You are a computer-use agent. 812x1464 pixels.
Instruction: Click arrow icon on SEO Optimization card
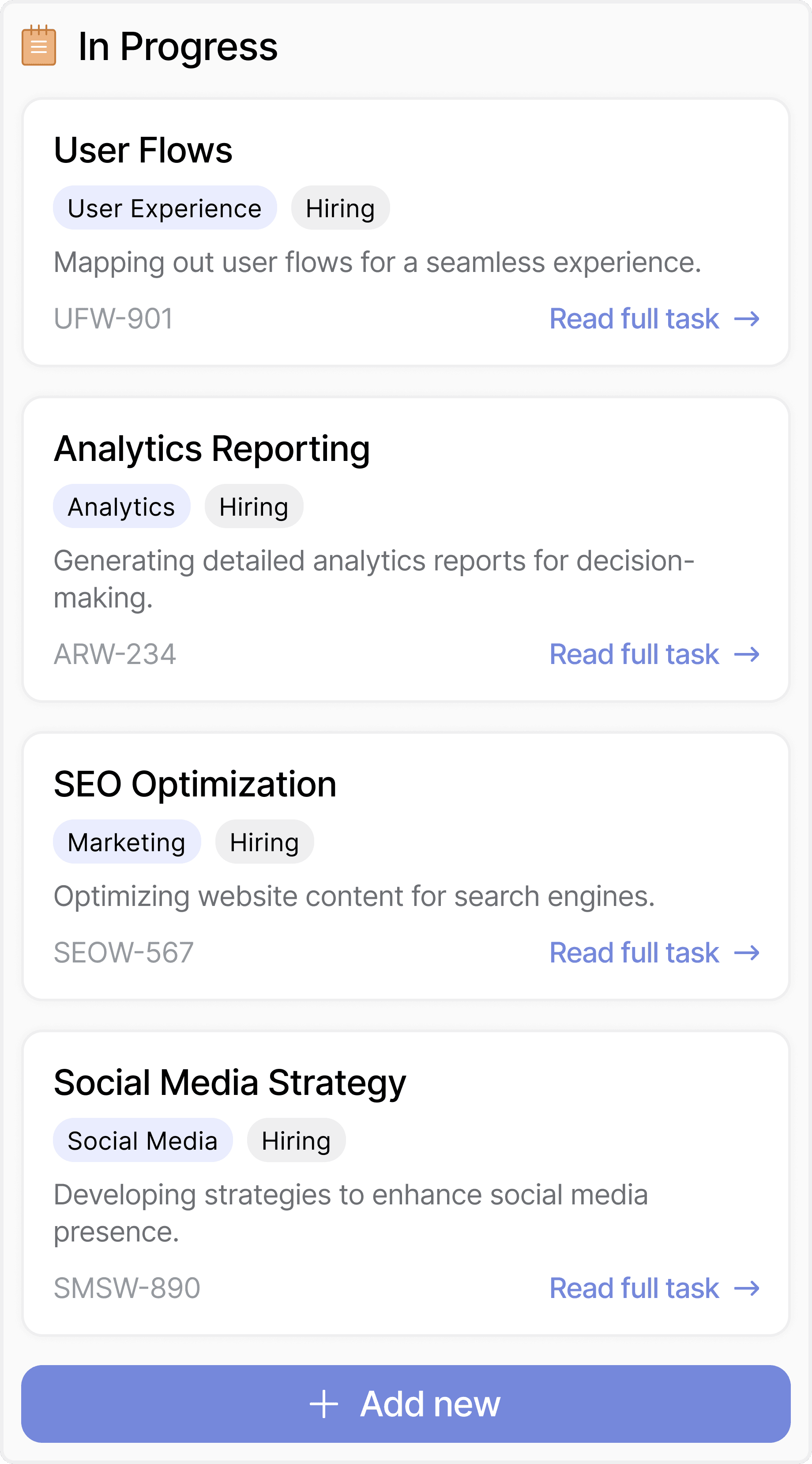(x=746, y=952)
